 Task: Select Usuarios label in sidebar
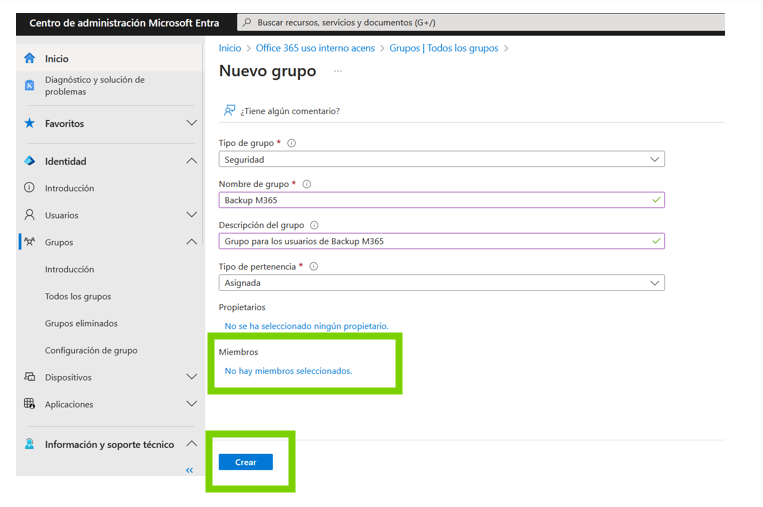[62, 215]
